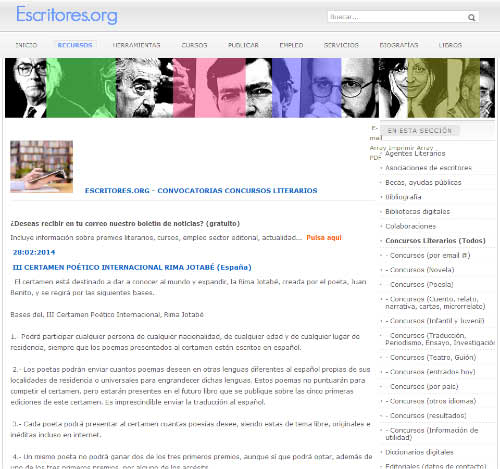Open Concursos (Poesía) link
The height and width of the screenshot is (469, 500).
[x=419, y=284]
